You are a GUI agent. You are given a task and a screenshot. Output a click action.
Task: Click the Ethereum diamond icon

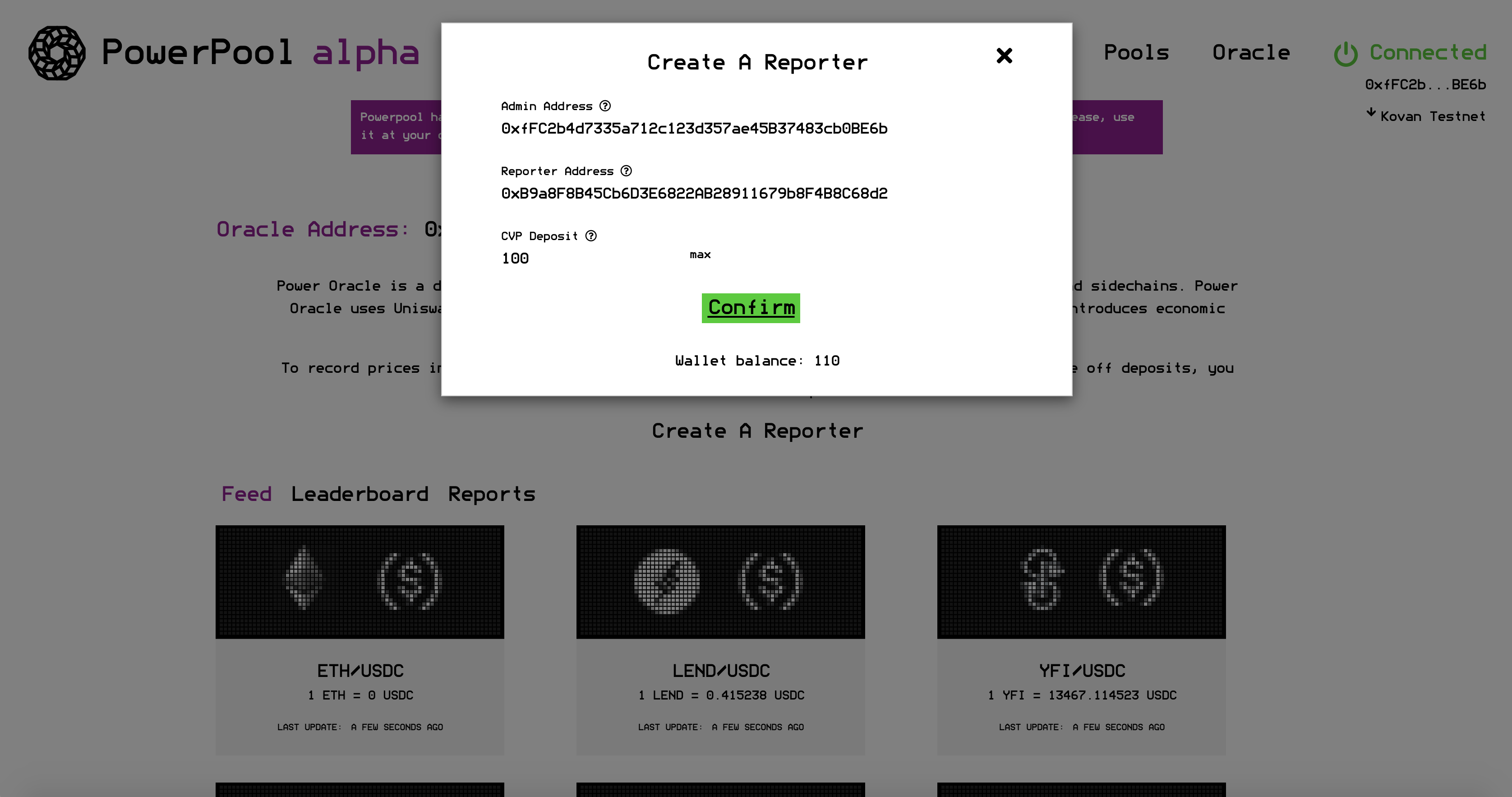pos(303,579)
